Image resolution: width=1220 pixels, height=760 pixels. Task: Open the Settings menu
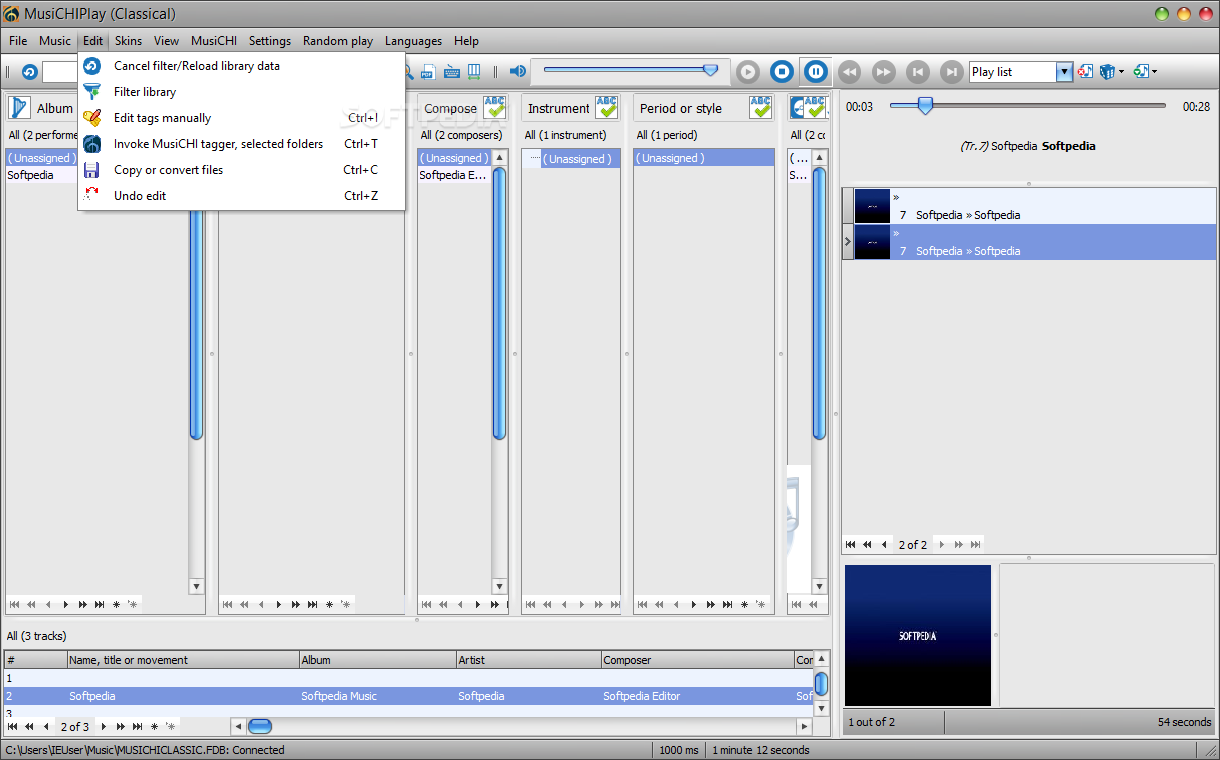[x=270, y=41]
